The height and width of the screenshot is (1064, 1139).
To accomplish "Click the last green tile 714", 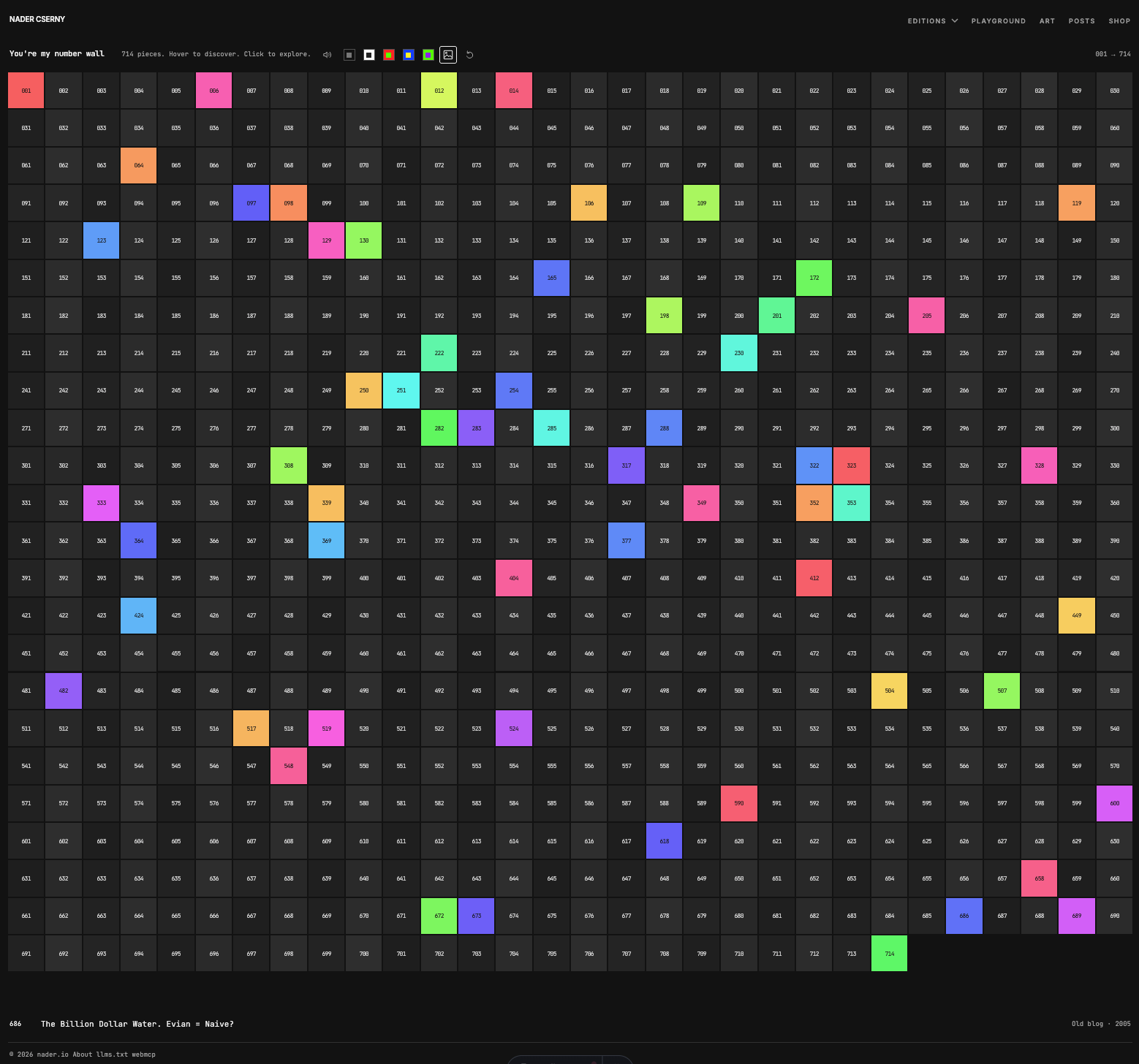I will 890,954.
